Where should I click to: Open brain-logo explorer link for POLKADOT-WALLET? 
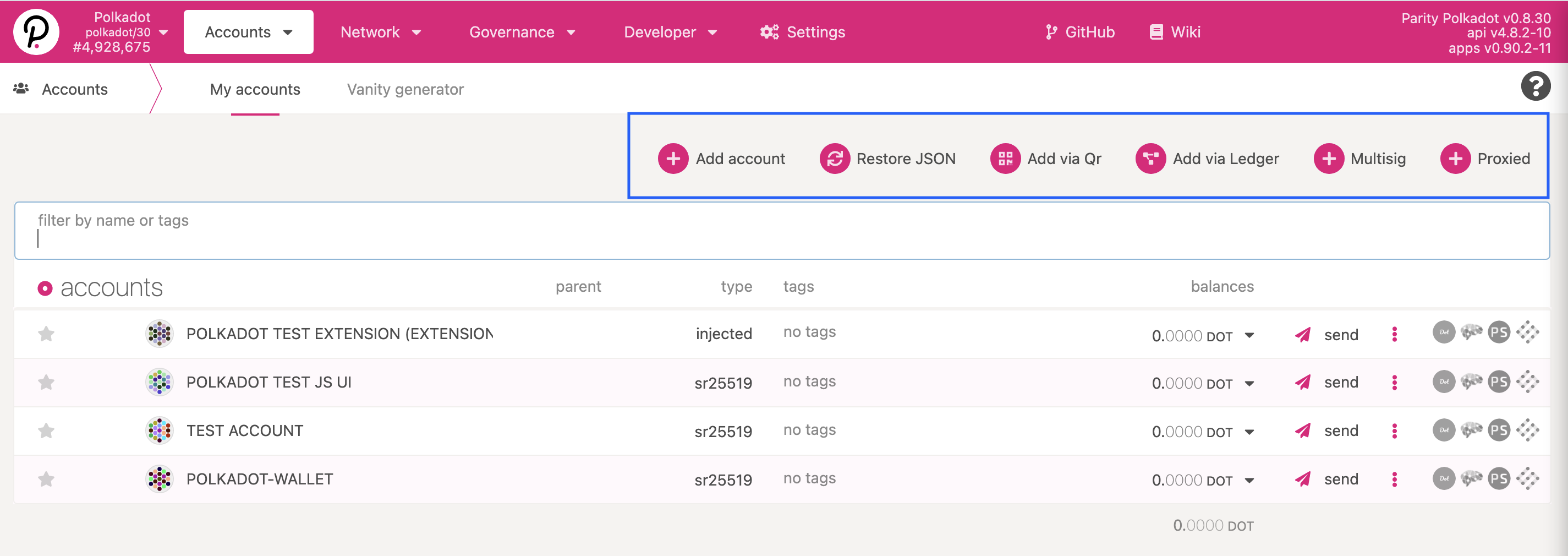pos(1471,478)
